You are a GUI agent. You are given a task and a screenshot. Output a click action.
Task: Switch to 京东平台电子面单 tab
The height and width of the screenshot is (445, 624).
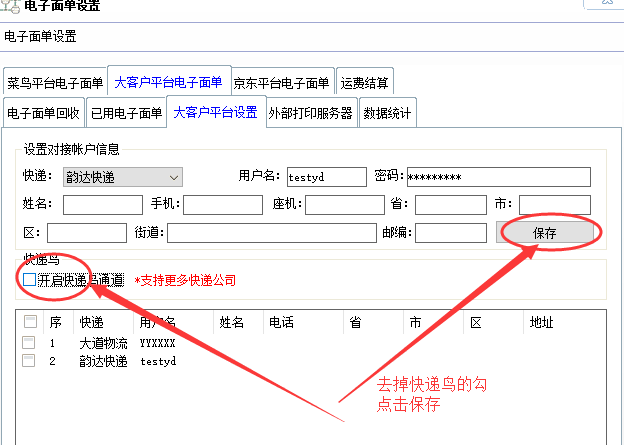[x=281, y=83]
